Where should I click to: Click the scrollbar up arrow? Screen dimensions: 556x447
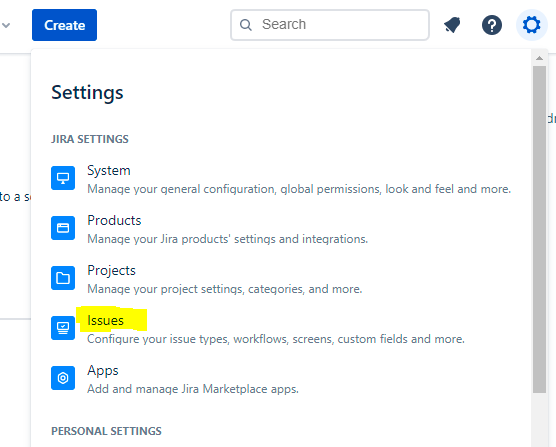coord(539,58)
